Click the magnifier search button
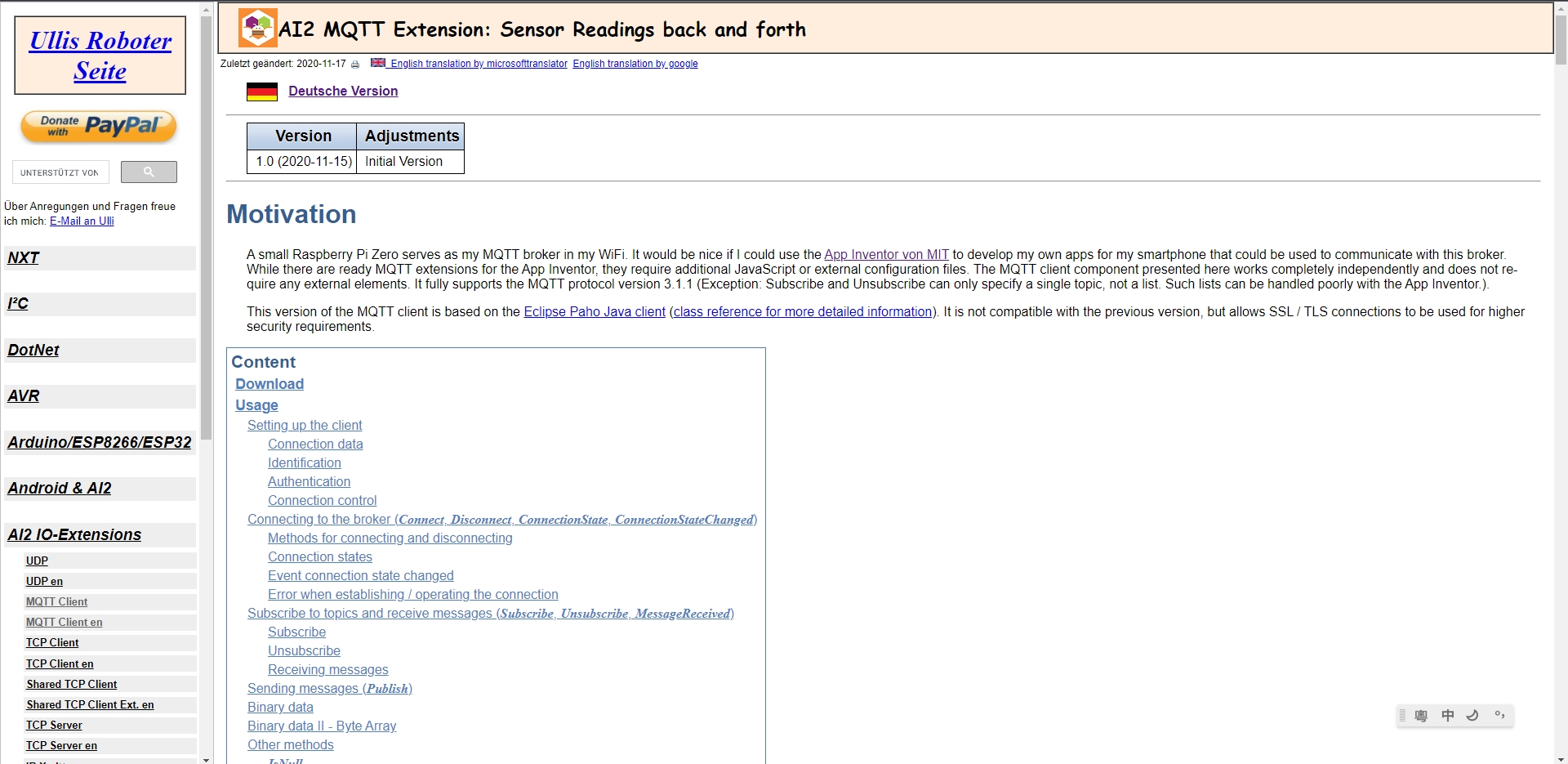Image resolution: width=1568 pixels, height=764 pixels. pyautogui.click(x=149, y=172)
